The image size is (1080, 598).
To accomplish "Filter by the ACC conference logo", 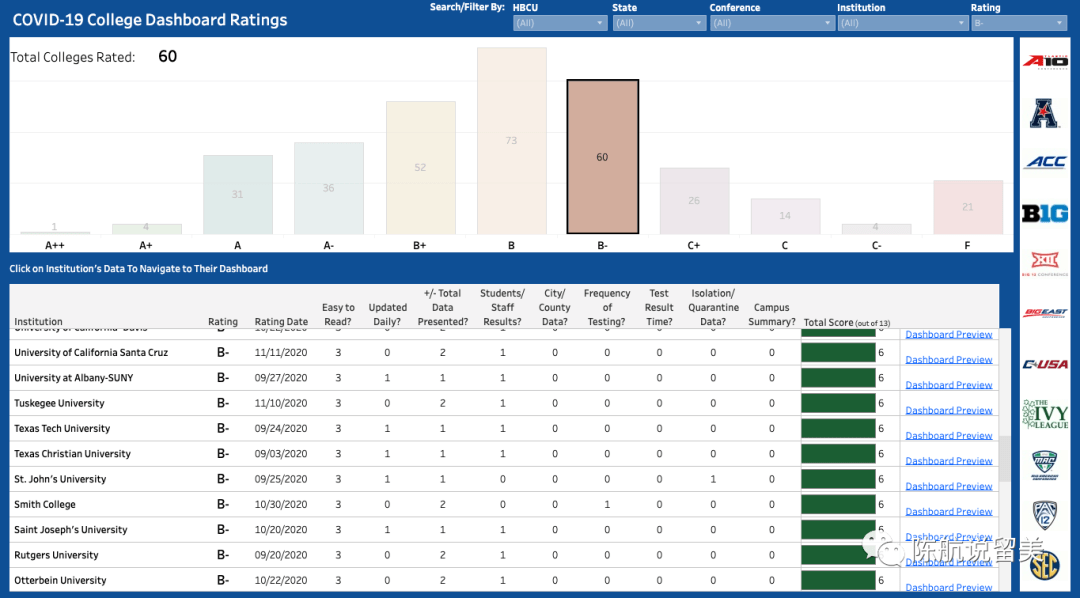I will 1045,162.
